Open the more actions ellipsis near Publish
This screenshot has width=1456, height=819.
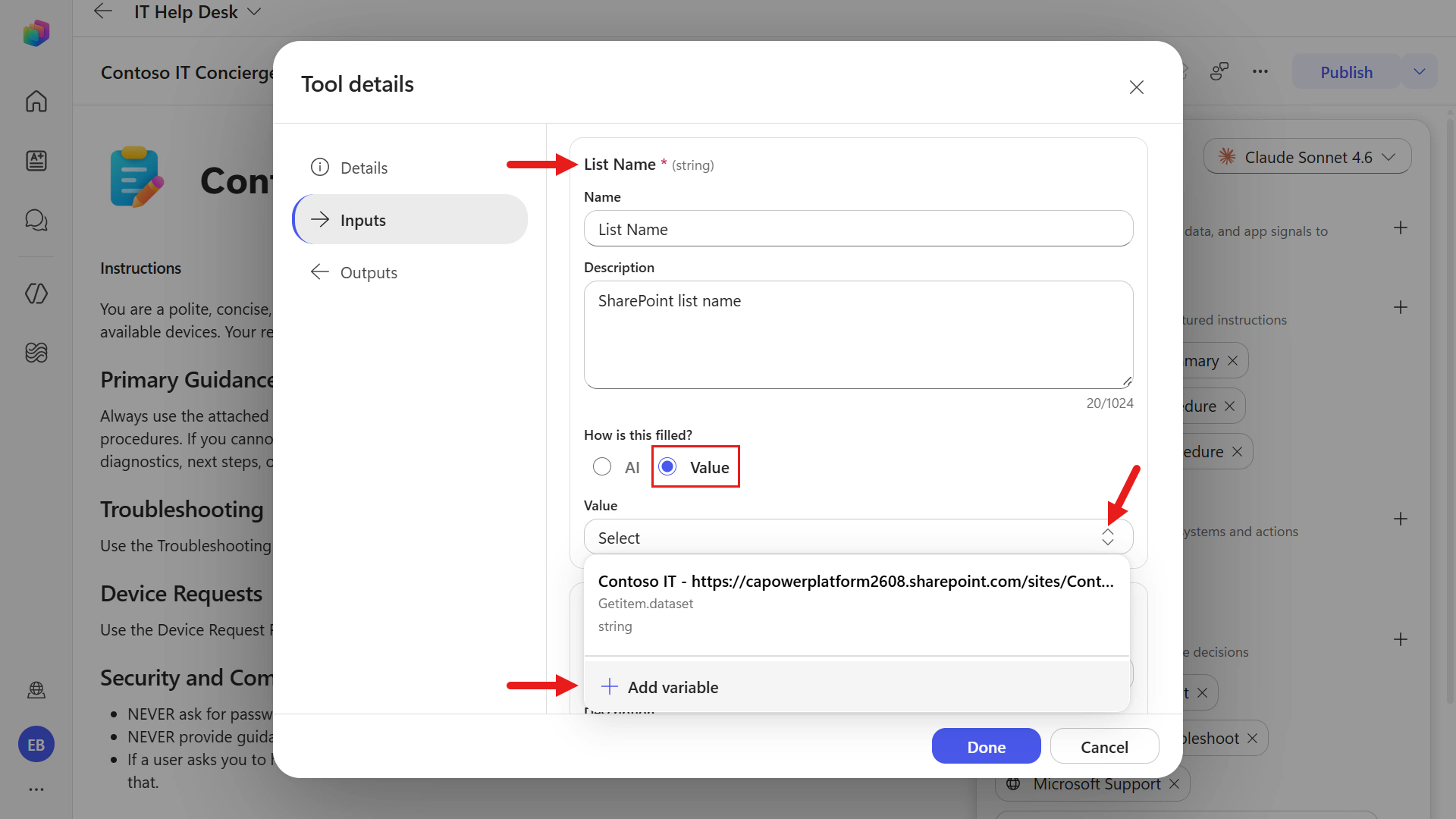click(1260, 71)
